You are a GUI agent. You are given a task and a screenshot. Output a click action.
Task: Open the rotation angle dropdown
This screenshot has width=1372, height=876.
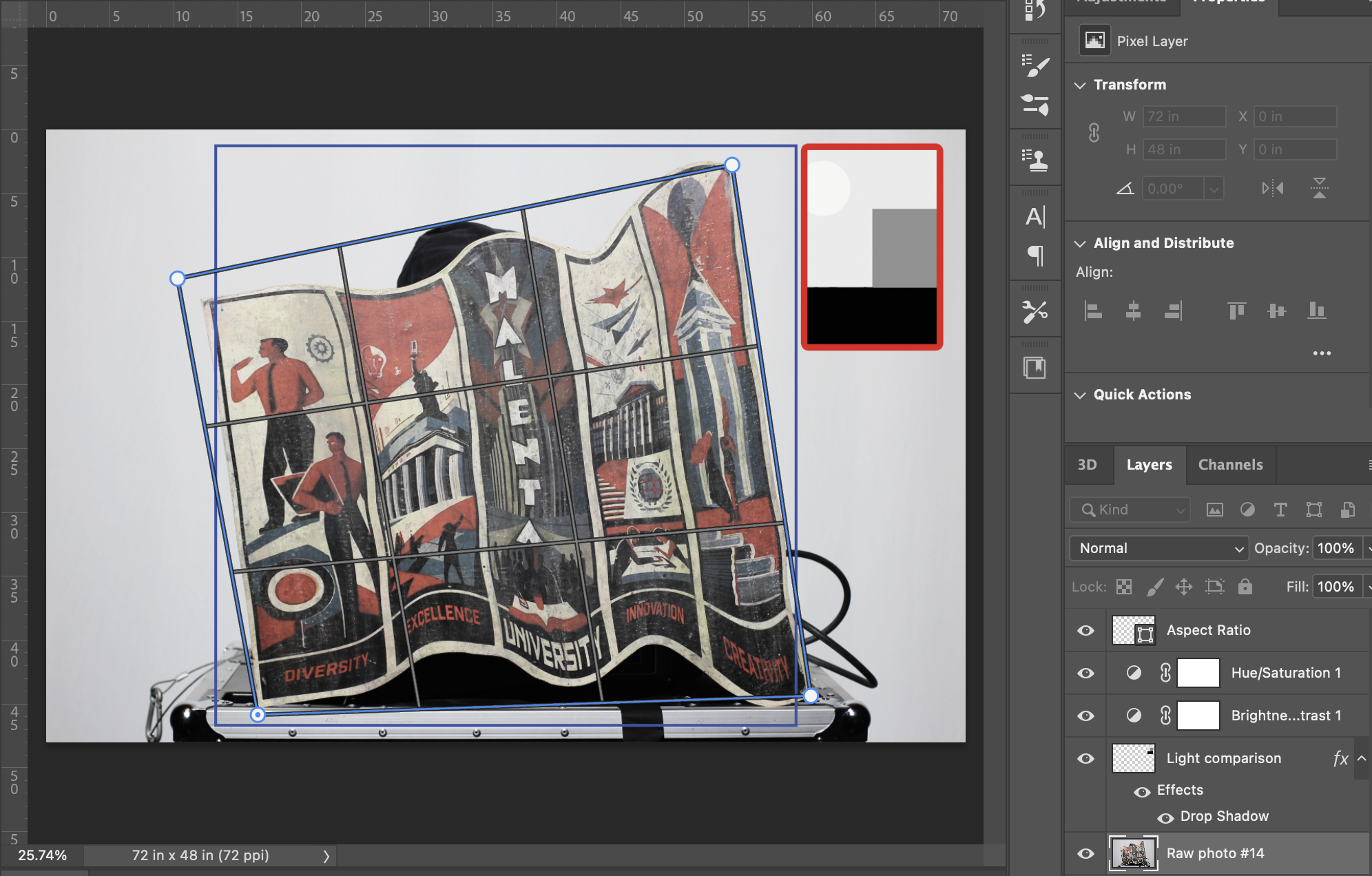tap(1214, 188)
